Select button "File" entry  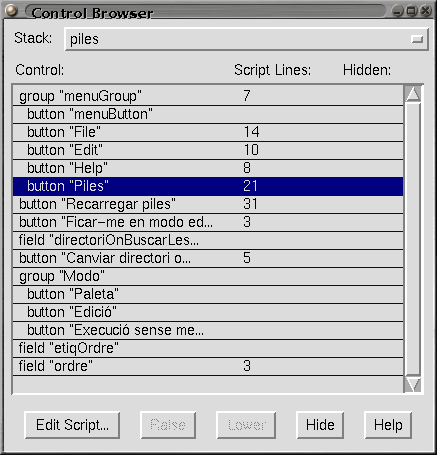pyautogui.click(x=208, y=132)
